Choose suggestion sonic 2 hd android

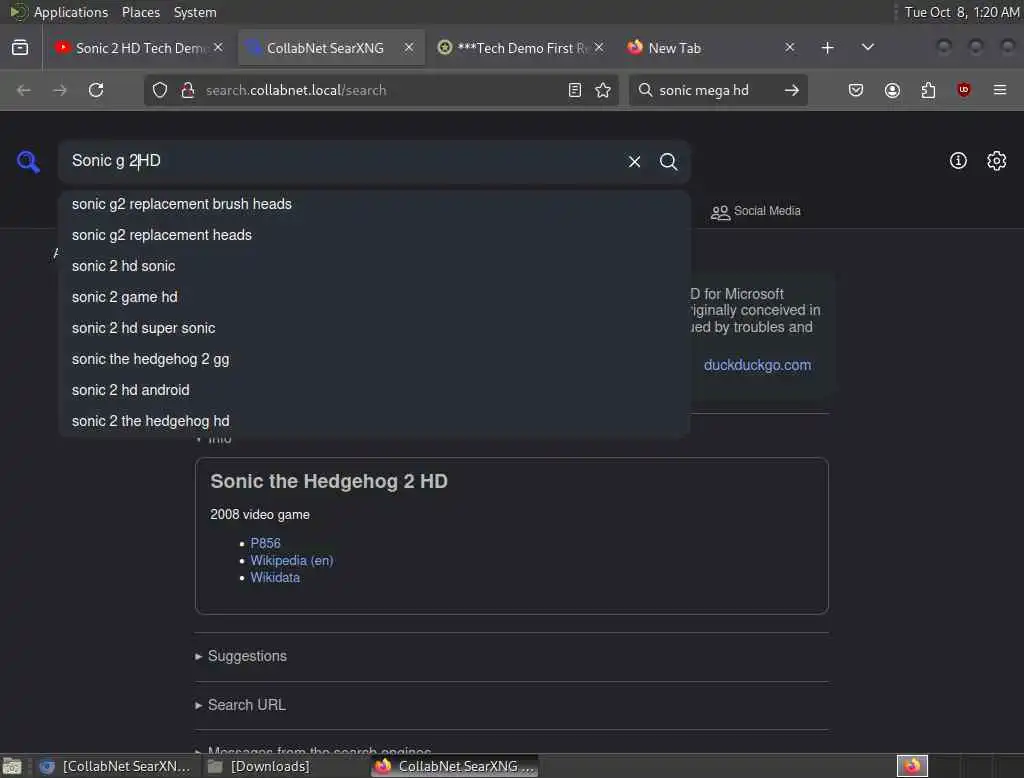[x=374, y=390]
